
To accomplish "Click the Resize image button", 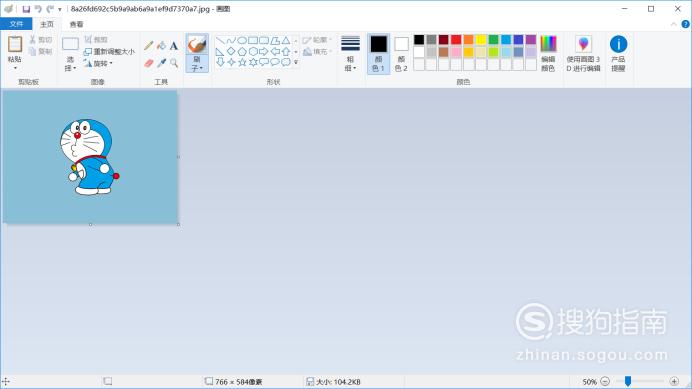I will [109, 52].
